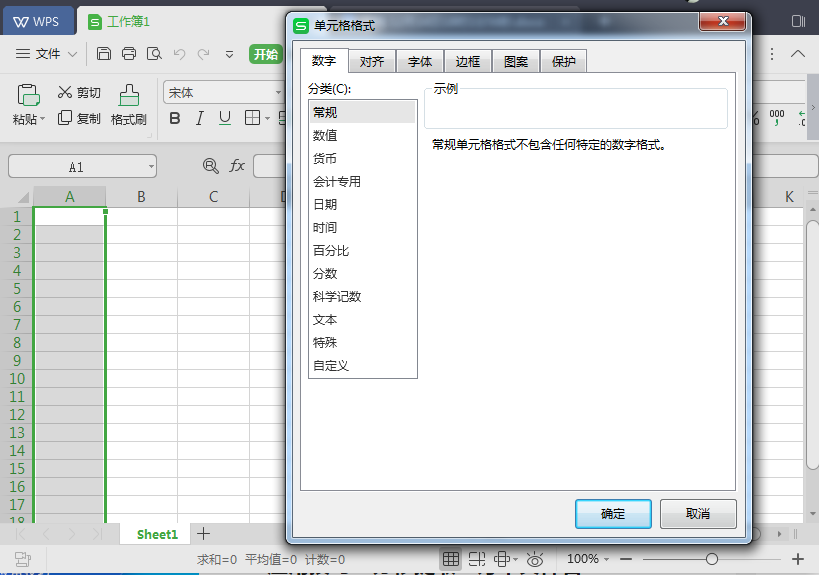Select 常规 category in list
Screen dimensions: 819x575
[362, 112]
